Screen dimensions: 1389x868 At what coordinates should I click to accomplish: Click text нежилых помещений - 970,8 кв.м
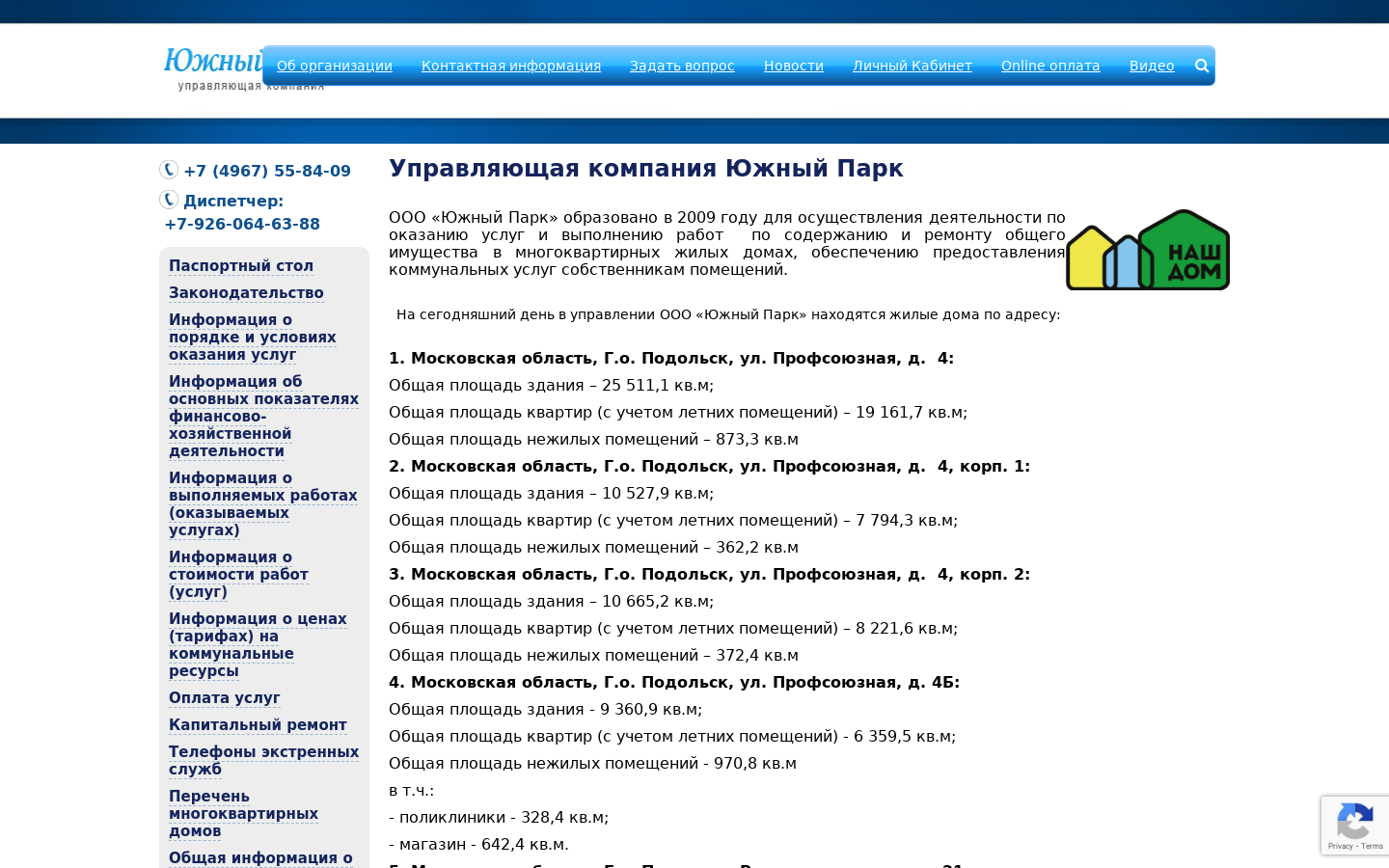[x=592, y=764]
